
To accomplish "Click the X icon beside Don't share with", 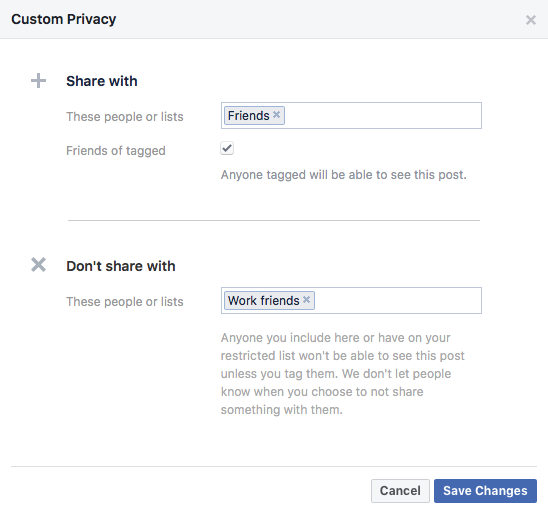I will (x=38, y=265).
